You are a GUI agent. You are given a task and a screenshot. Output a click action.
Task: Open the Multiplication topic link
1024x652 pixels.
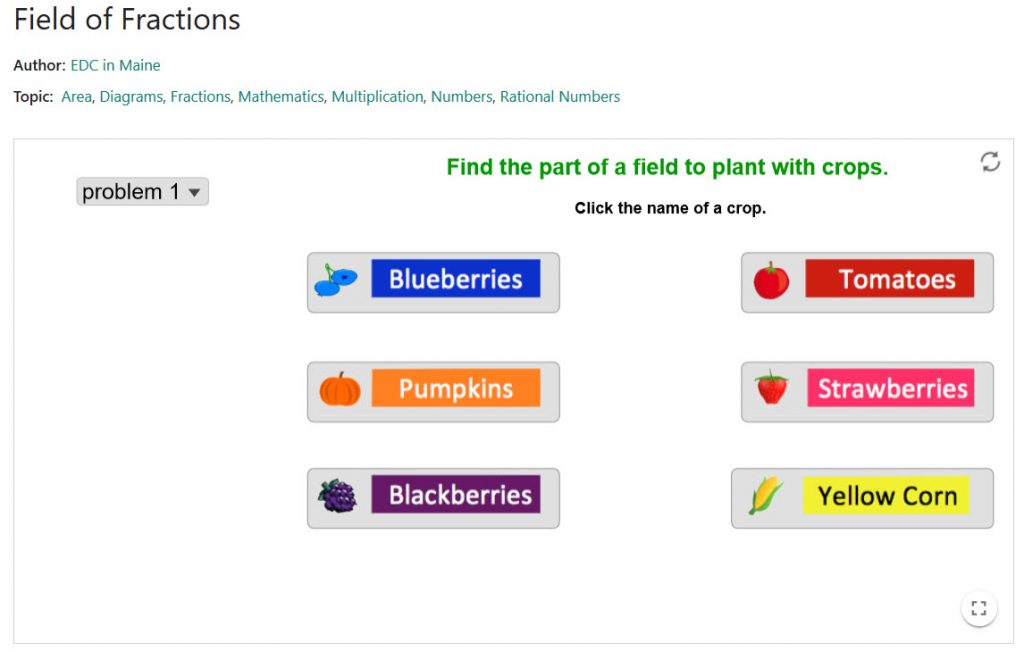(377, 97)
